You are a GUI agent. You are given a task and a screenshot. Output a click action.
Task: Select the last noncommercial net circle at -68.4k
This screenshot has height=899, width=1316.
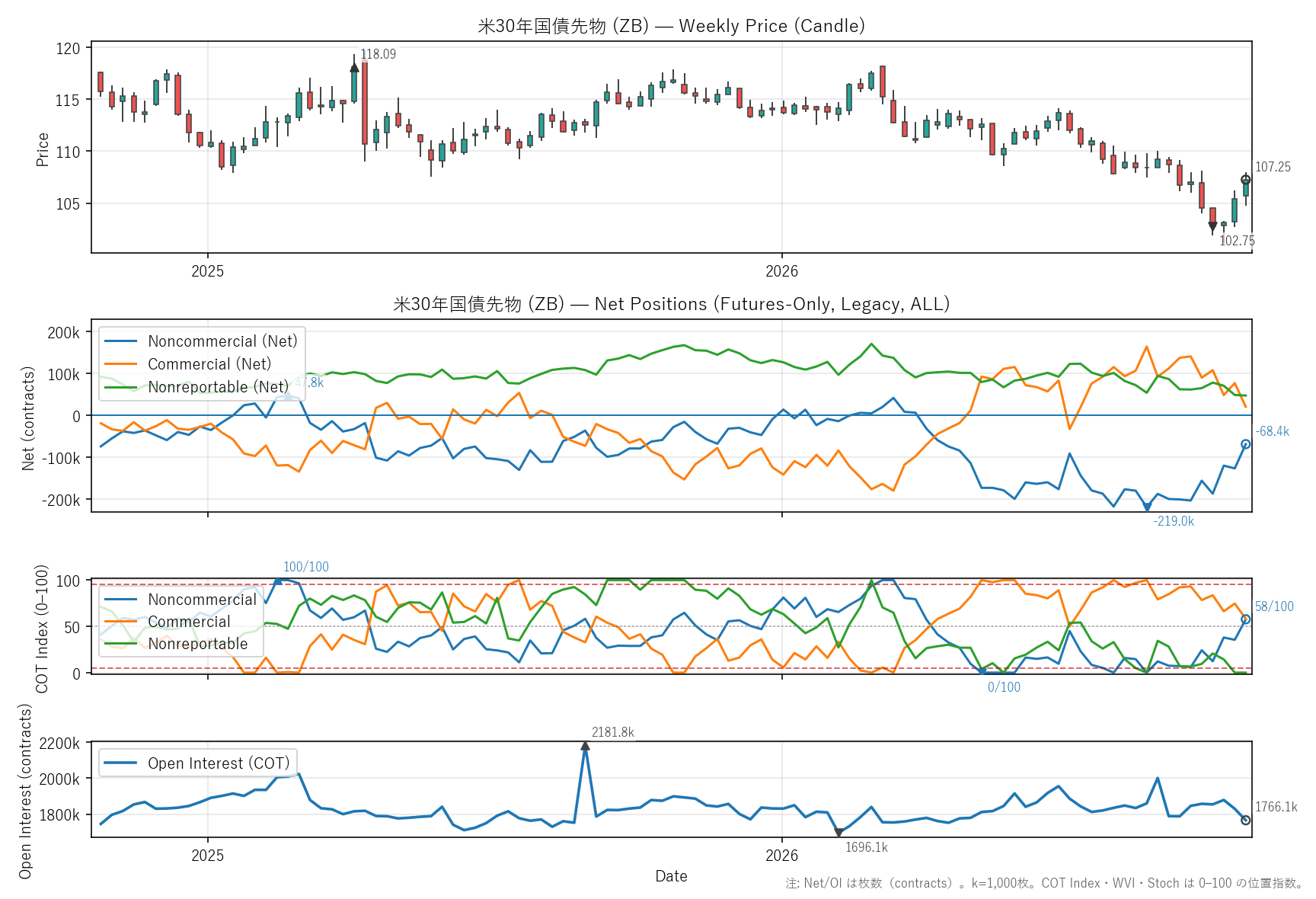[x=1246, y=444]
